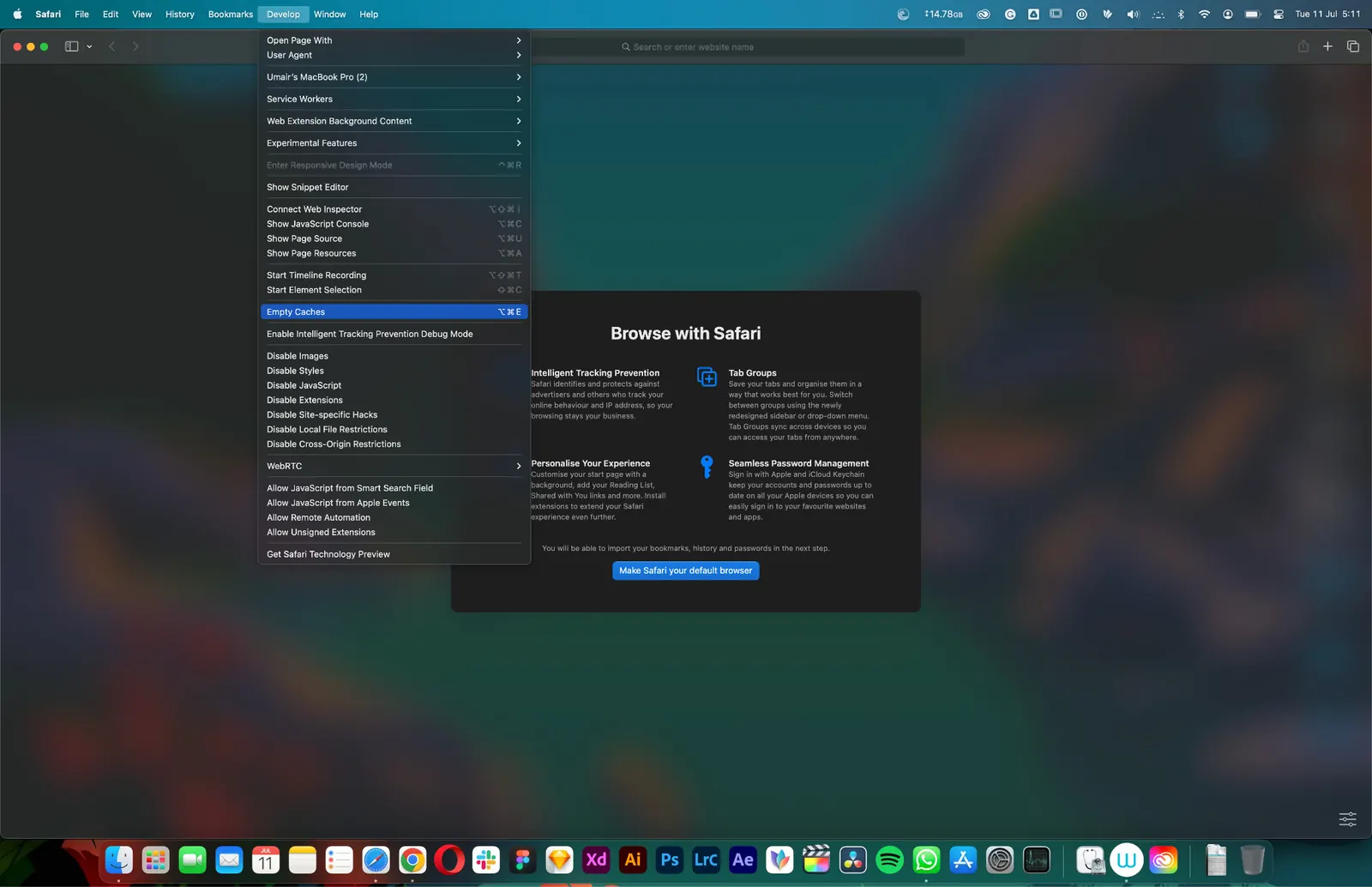1372x887 pixels.
Task: Expand Web Extension Background Content submenu
Action: [x=394, y=121]
